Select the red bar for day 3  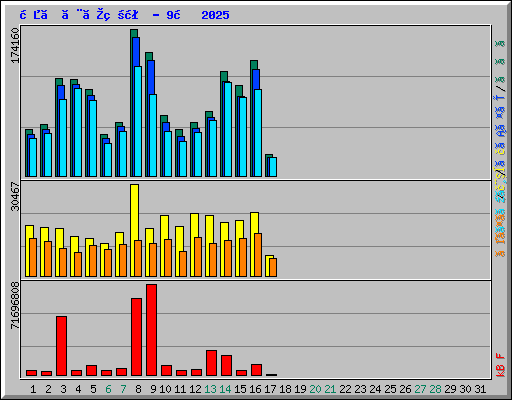click(x=61, y=346)
